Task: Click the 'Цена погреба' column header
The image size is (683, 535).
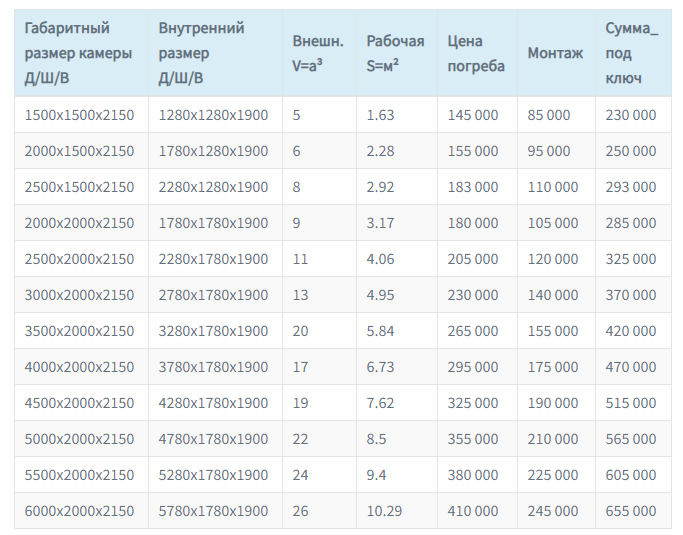Action: pos(477,53)
